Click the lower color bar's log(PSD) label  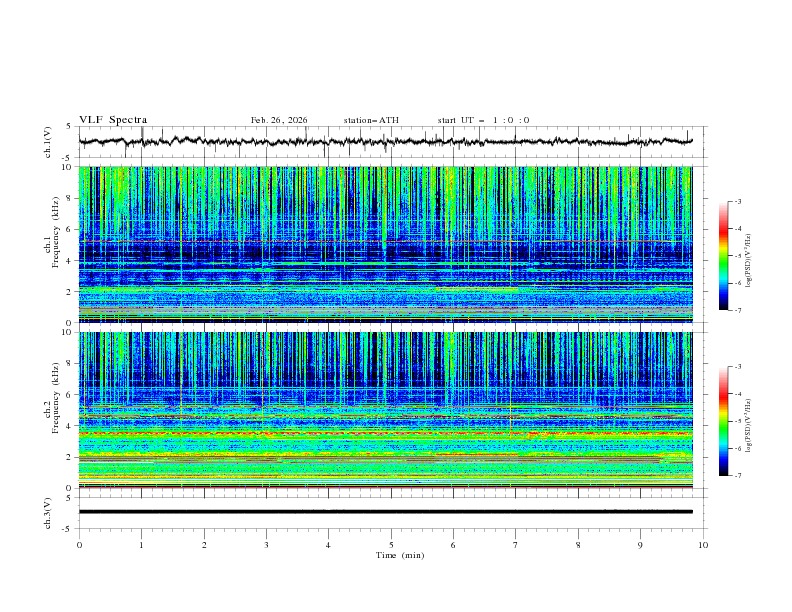[x=748, y=425]
